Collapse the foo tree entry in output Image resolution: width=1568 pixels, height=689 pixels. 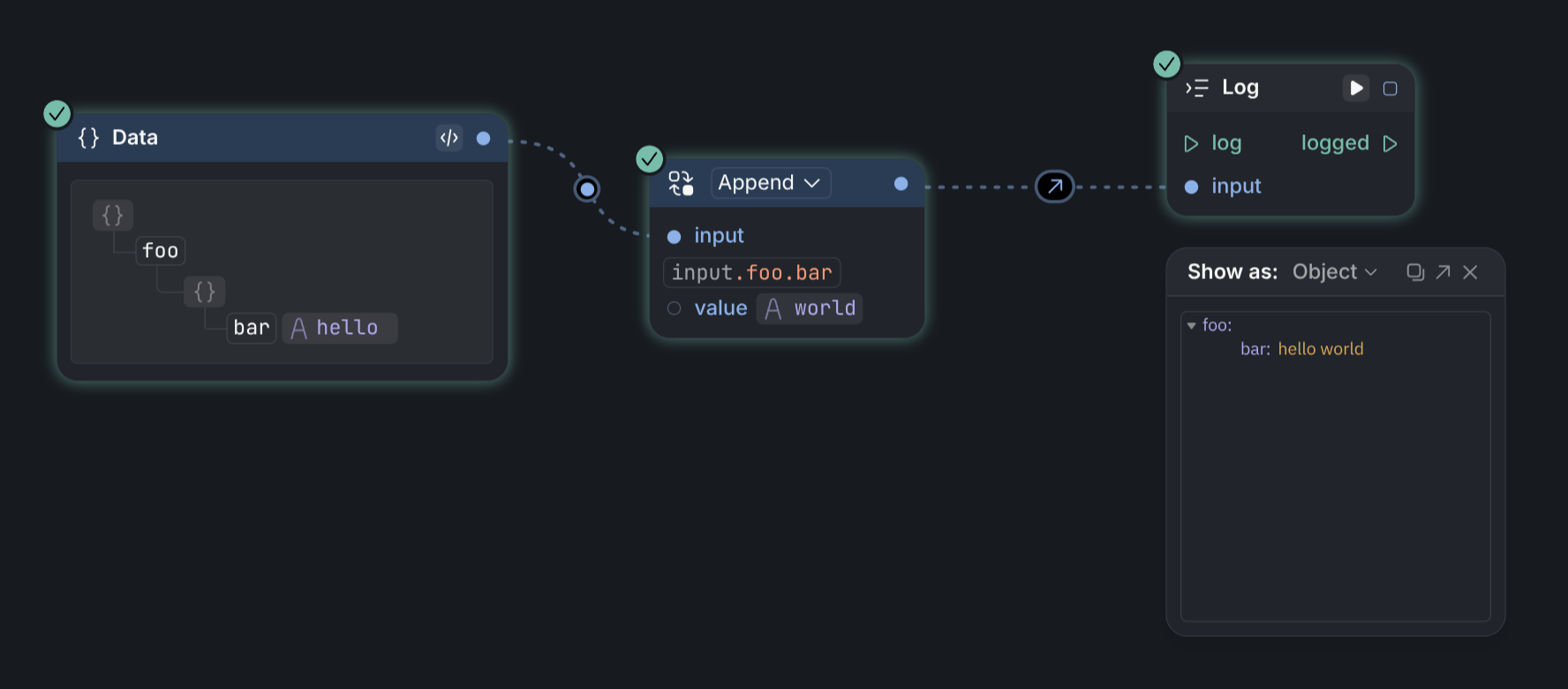tap(1192, 326)
